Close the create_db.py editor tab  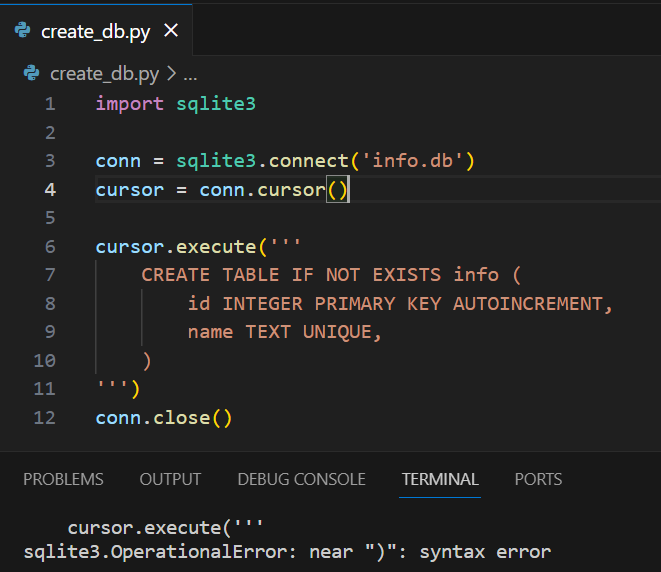click(171, 30)
